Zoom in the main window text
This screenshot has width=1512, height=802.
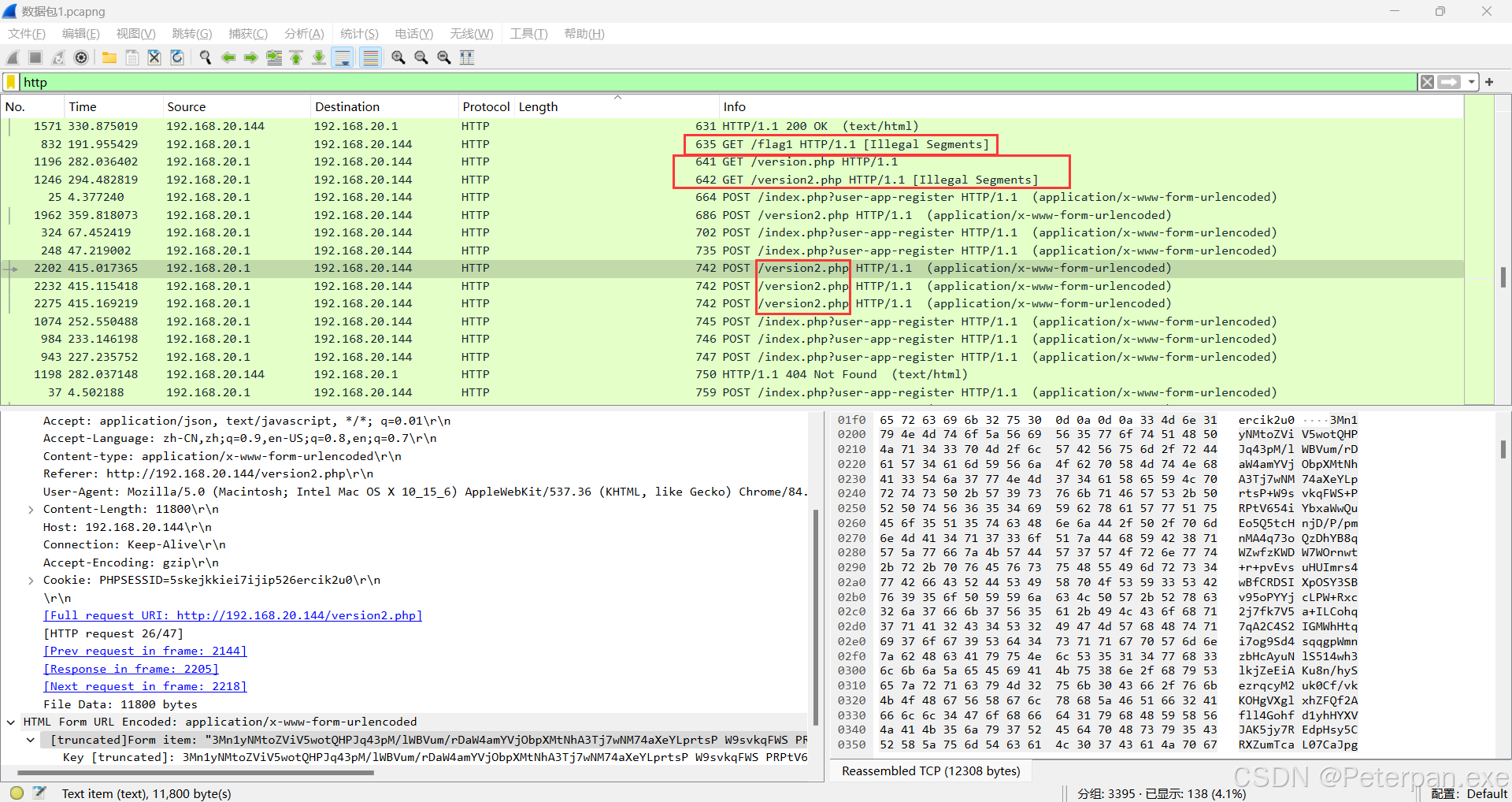[x=398, y=58]
